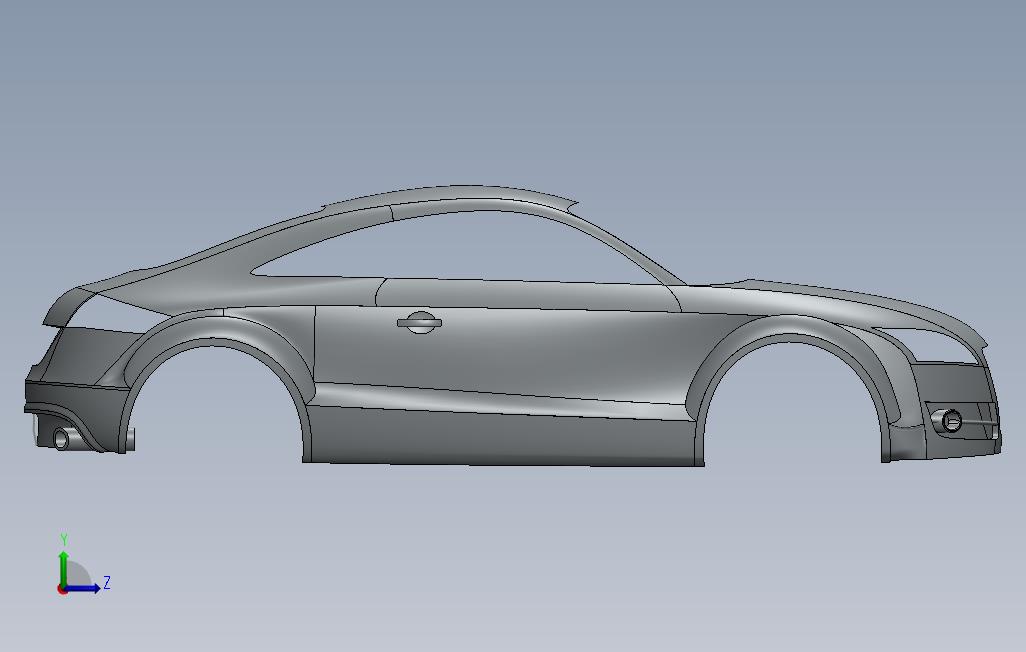The height and width of the screenshot is (652, 1026).
Task: Select the rear exhaust pipe opening
Action: coord(62,438)
